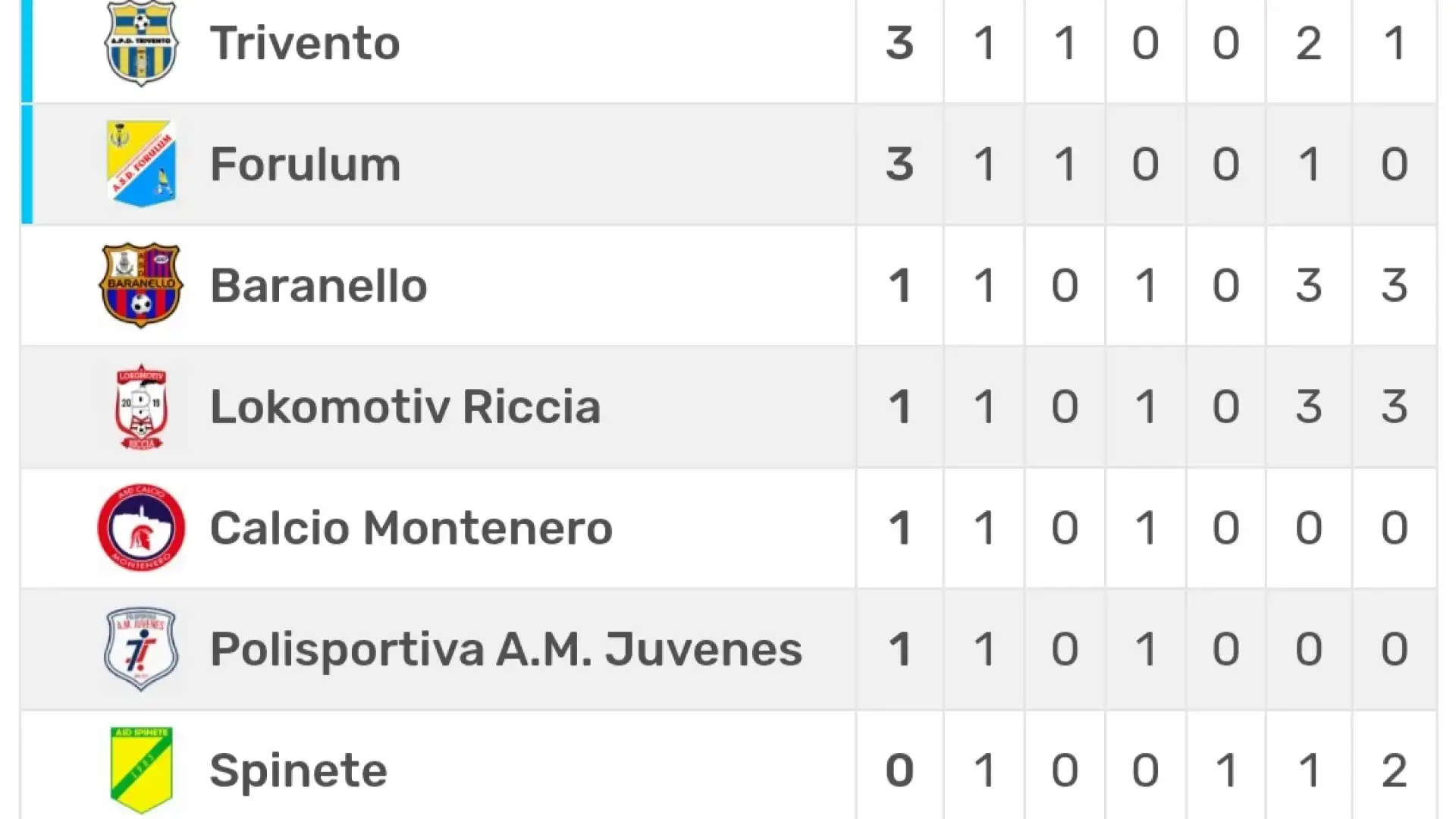Select the Lokomotiv Riccia crest
This screenshot has height=819, width=1456.
[141, 407]
